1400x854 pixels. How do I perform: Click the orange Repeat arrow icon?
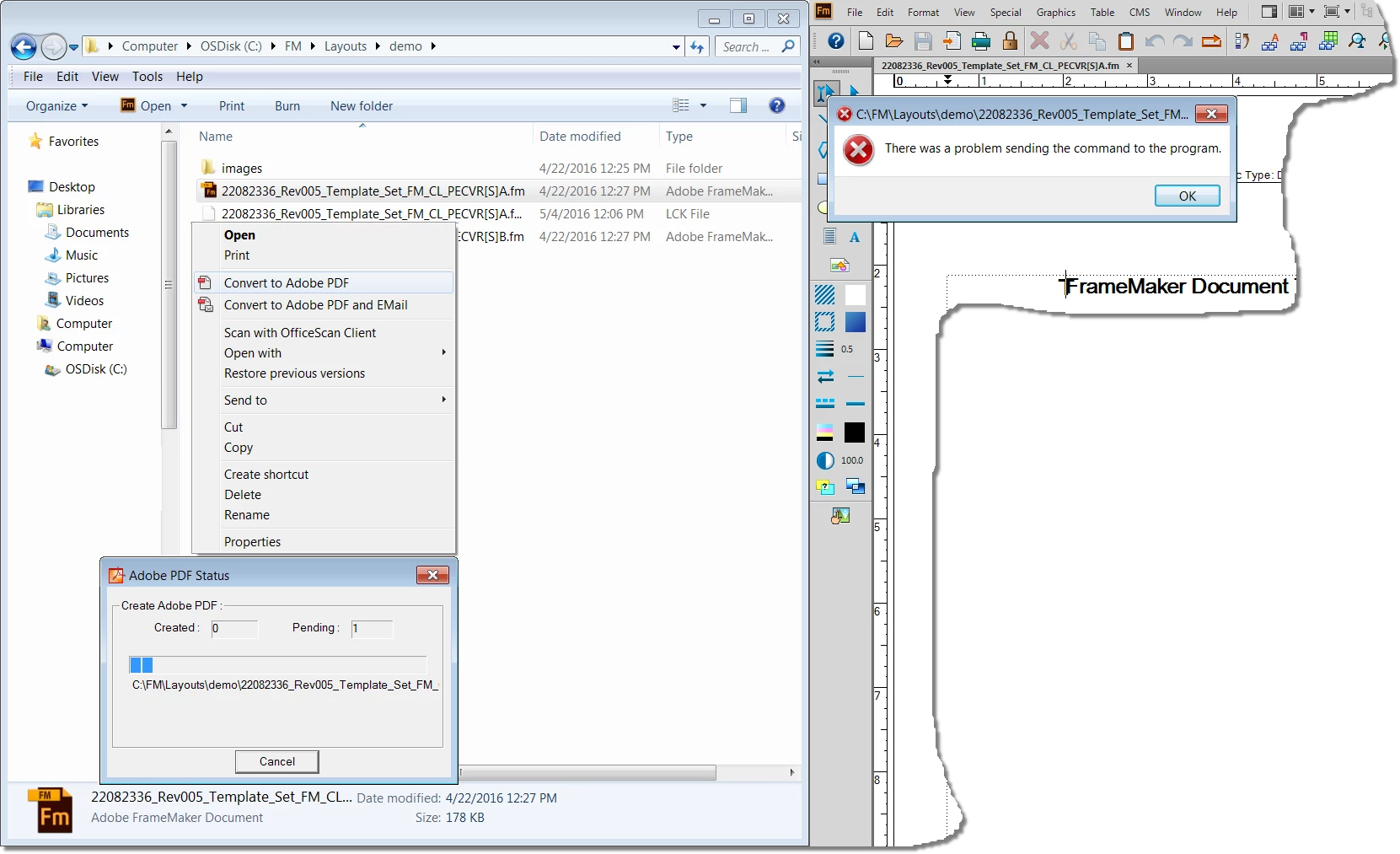[x=1211, y=40]
